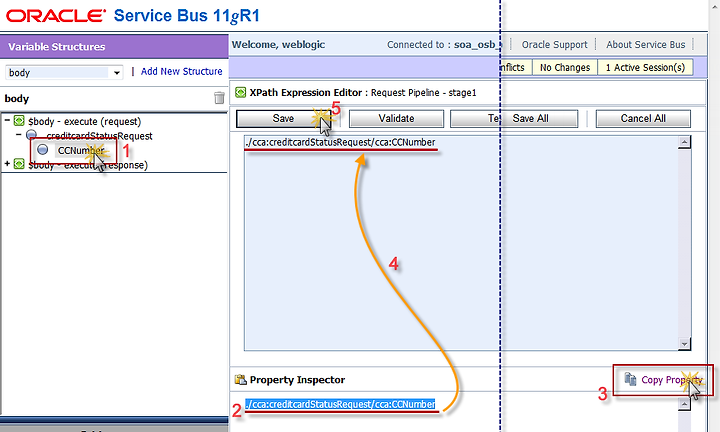
Task: Click the Add New Structure link
Action: pyautogui.click(x=181, y=72)
